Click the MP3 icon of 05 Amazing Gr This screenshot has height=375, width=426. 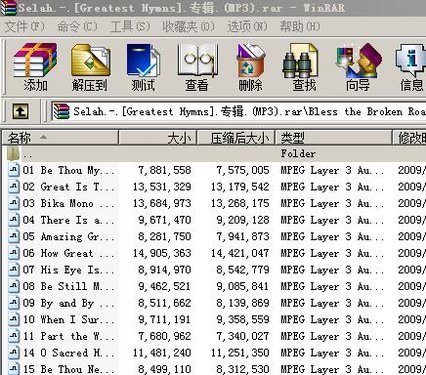coord(14,236)
